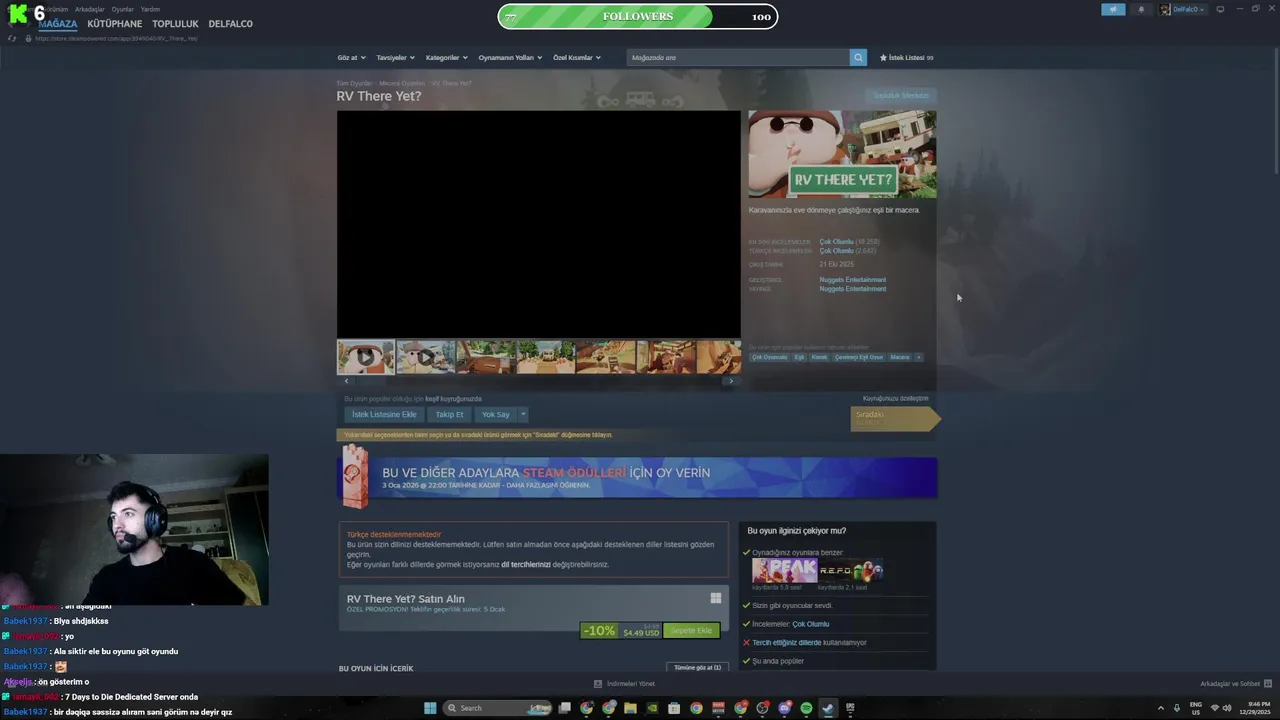The width and height of the screenshot is (1280, 720).
Task: Click the Eşli tag
Action: click(799, 357)
